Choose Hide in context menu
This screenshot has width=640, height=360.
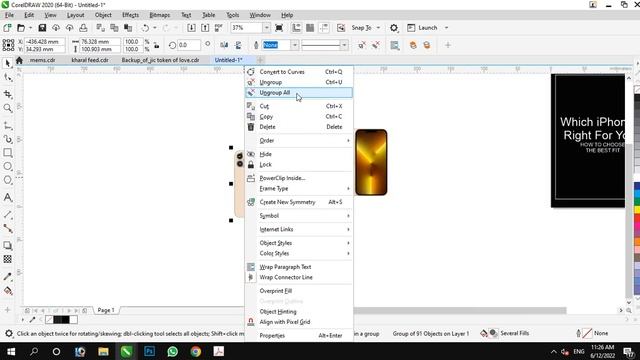pos(299,154)
